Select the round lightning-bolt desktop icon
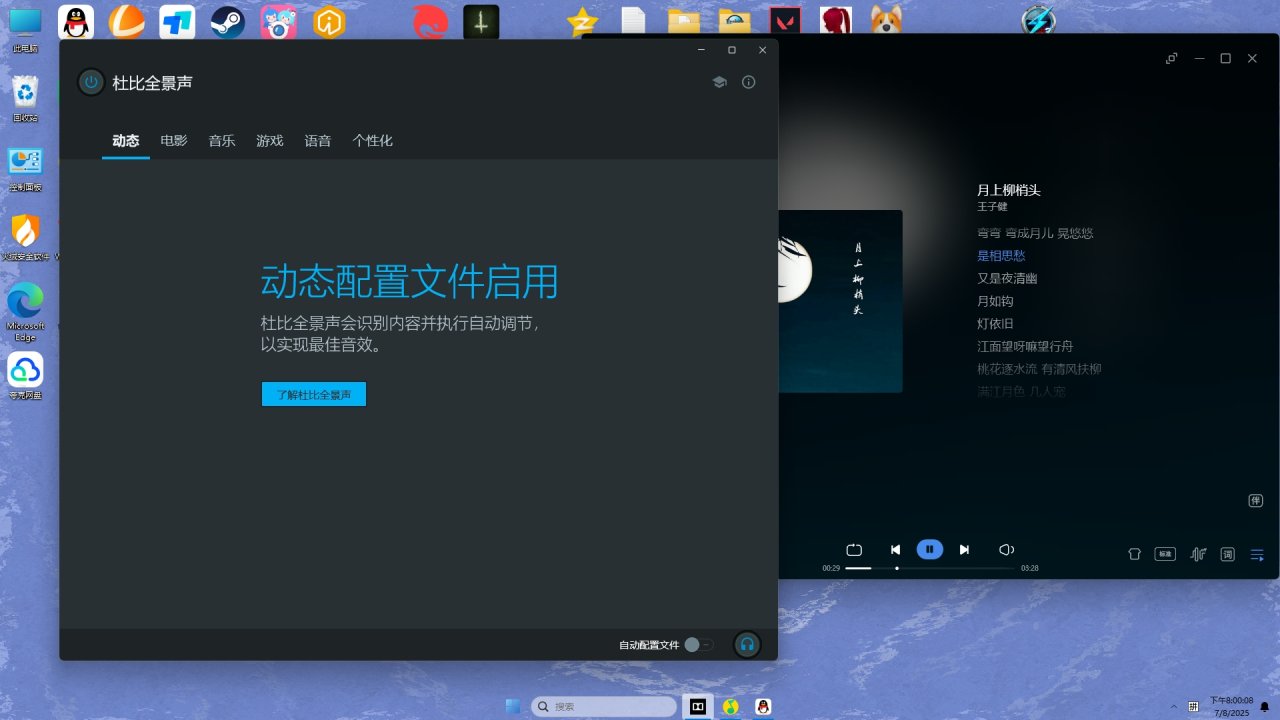The image size is (1280, 720). pos(1039,21)
